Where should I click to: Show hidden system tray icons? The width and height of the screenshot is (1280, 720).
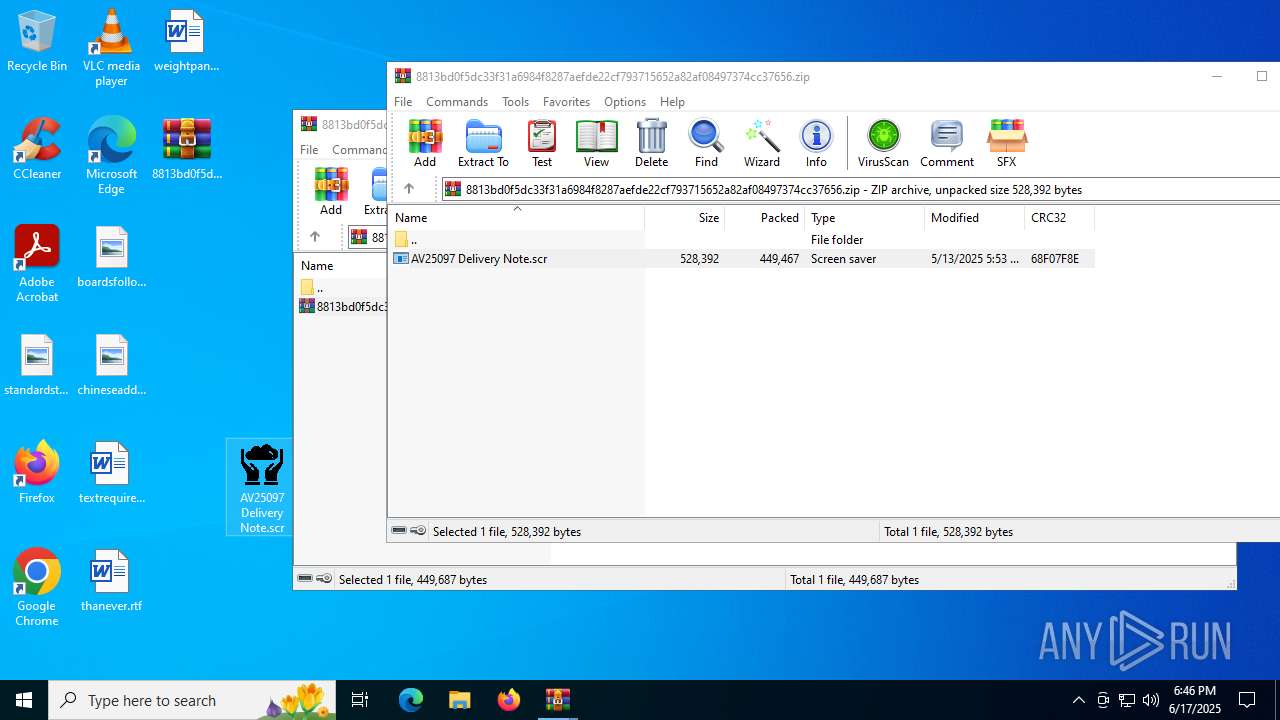pyautogui.click(x=1078, y=700)
